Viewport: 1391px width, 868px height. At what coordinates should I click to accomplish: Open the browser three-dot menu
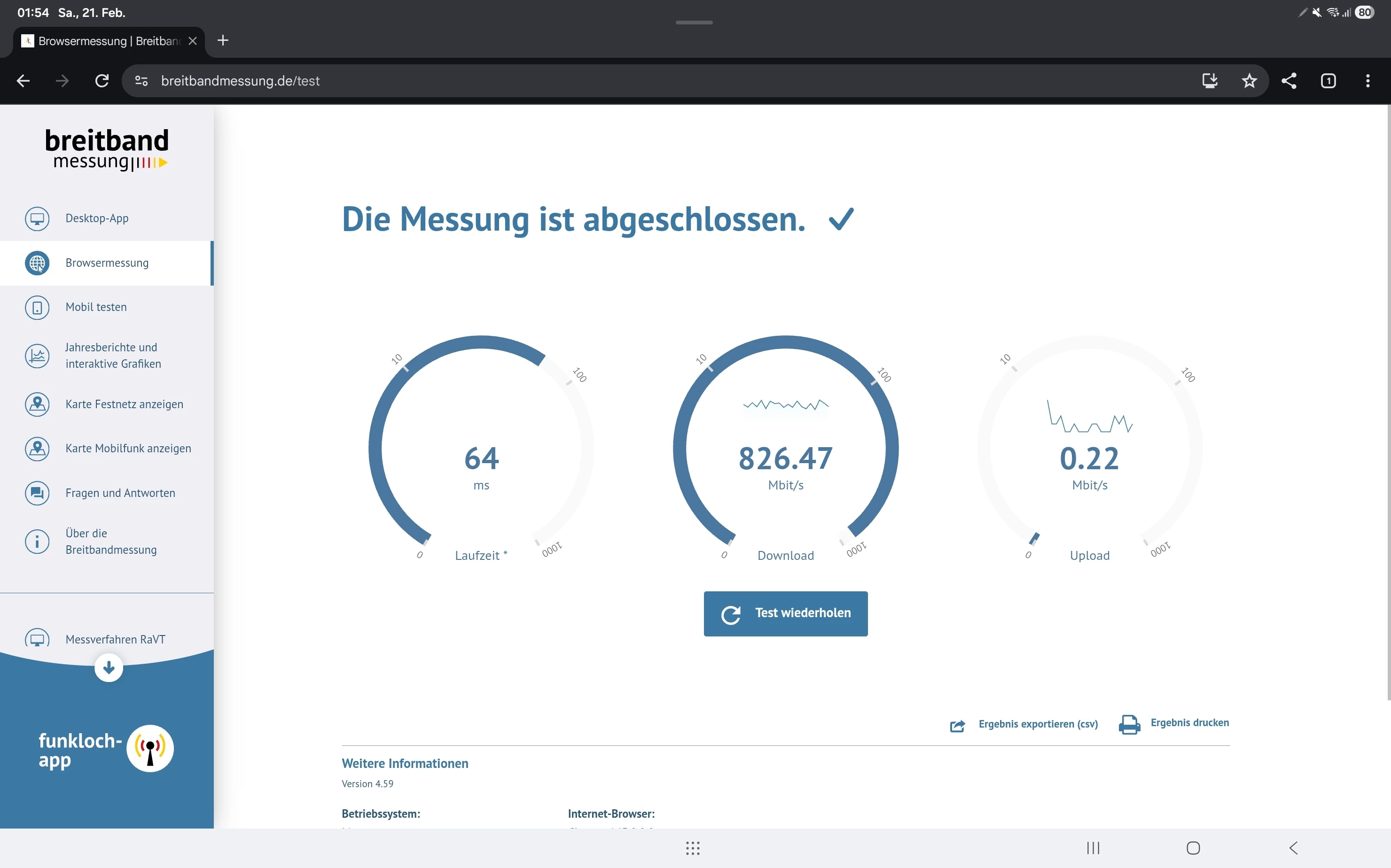pos(1368,81)
